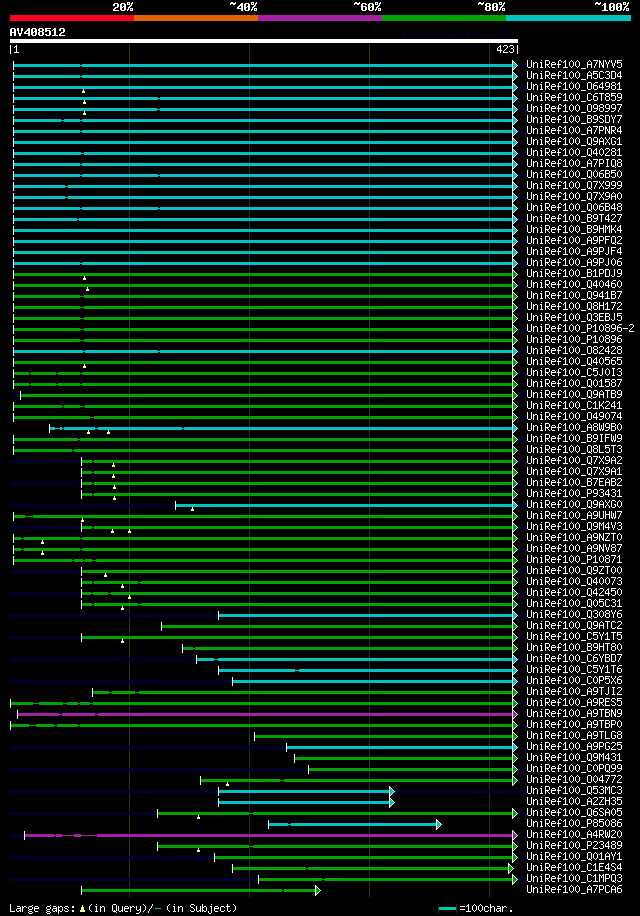
Task: Select the UniRef100_Q8L5T3 label
Action: point(574,449)
